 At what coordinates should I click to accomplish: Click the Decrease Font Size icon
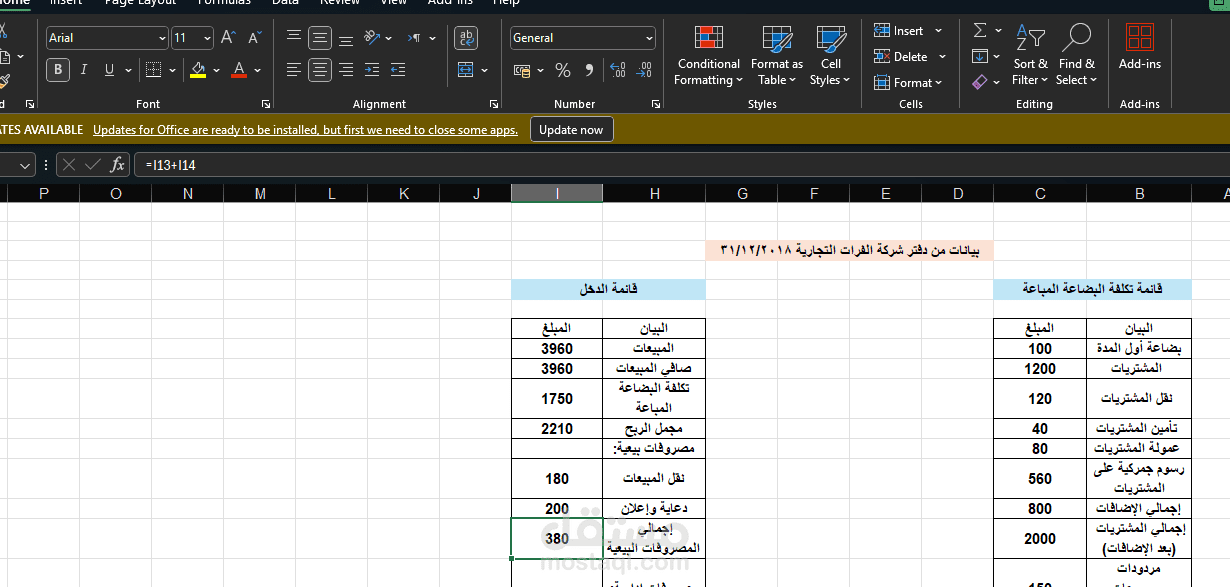[x=254, y=38]
